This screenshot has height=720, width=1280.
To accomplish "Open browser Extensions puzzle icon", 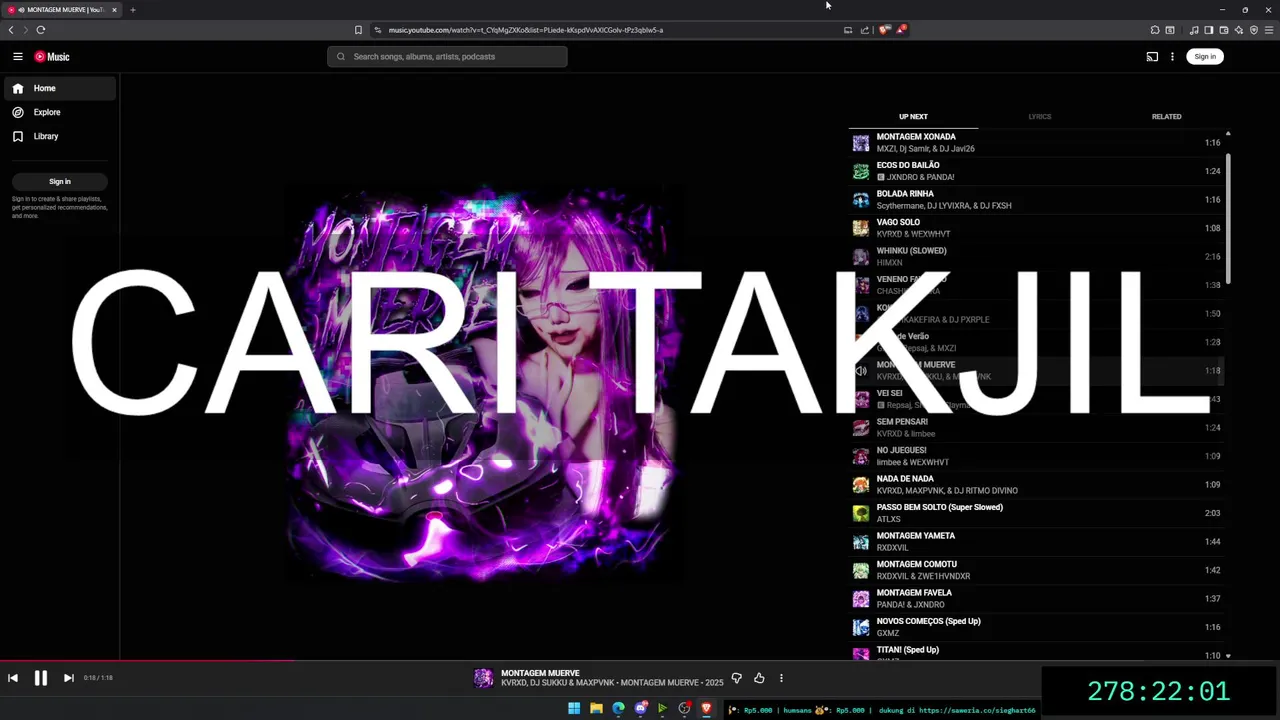I will 1155,30.
